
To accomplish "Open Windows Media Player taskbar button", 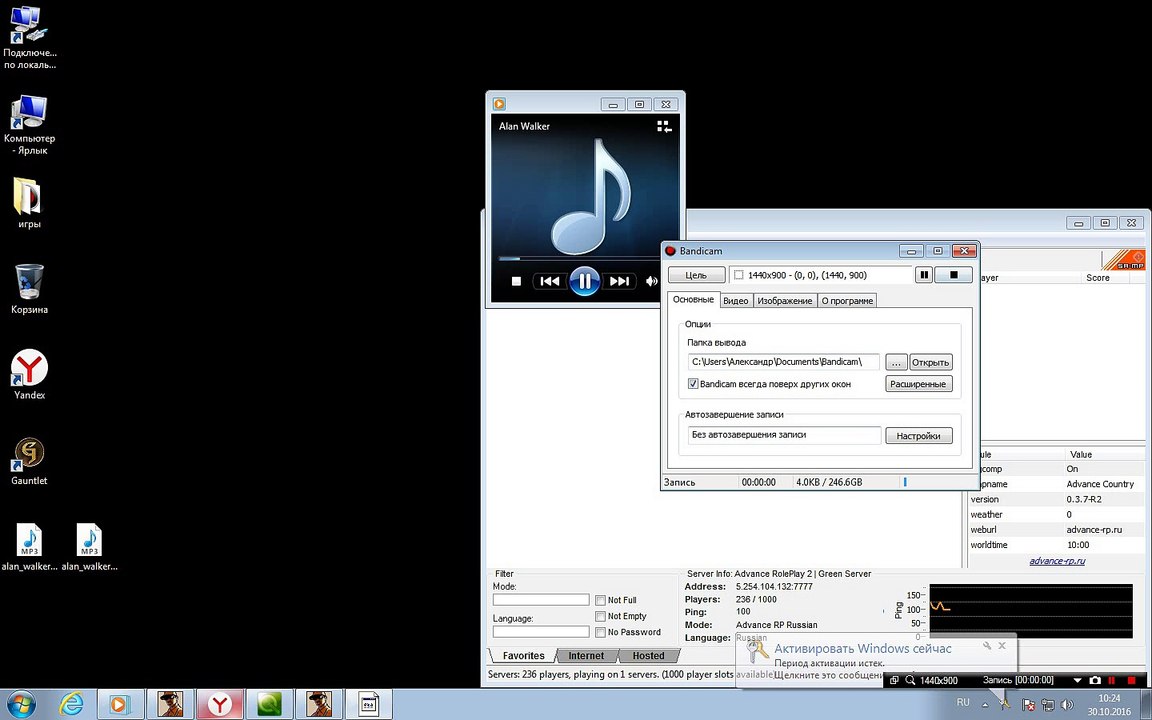I will coord(119,705).
